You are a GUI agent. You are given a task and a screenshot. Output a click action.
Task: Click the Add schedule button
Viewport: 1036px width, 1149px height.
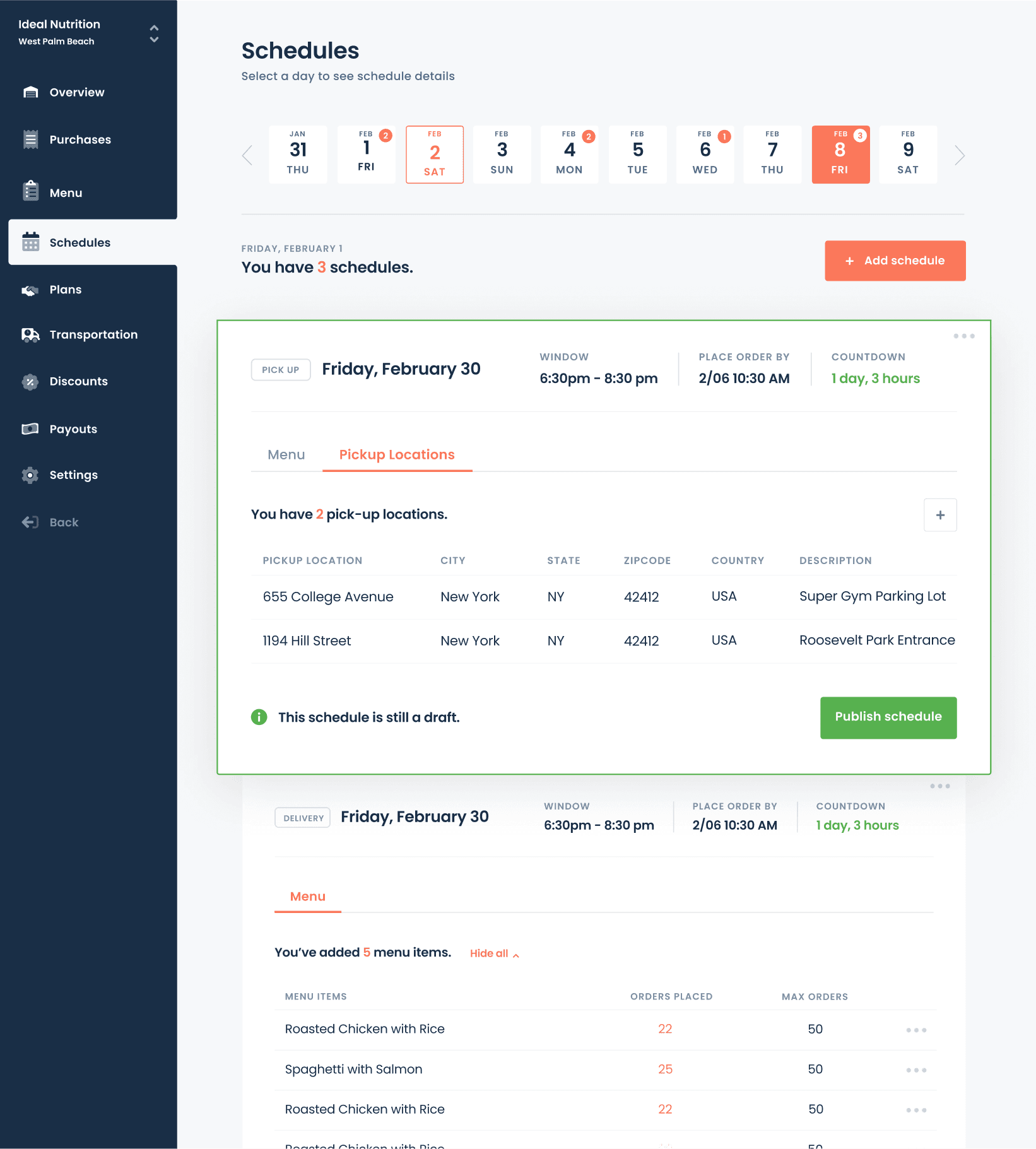tap(895, 261)
